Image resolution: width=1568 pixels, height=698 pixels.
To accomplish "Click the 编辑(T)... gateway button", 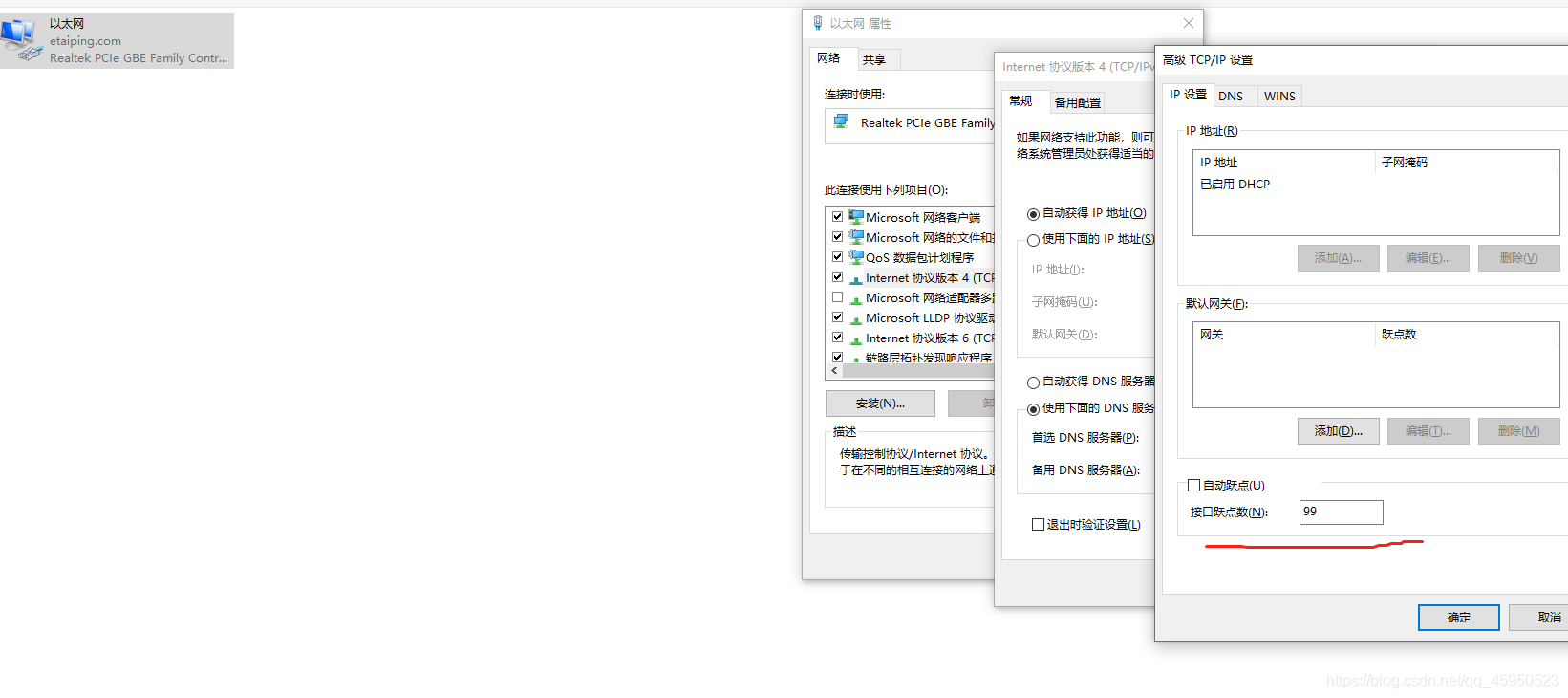I will [x=1428, y=431].
